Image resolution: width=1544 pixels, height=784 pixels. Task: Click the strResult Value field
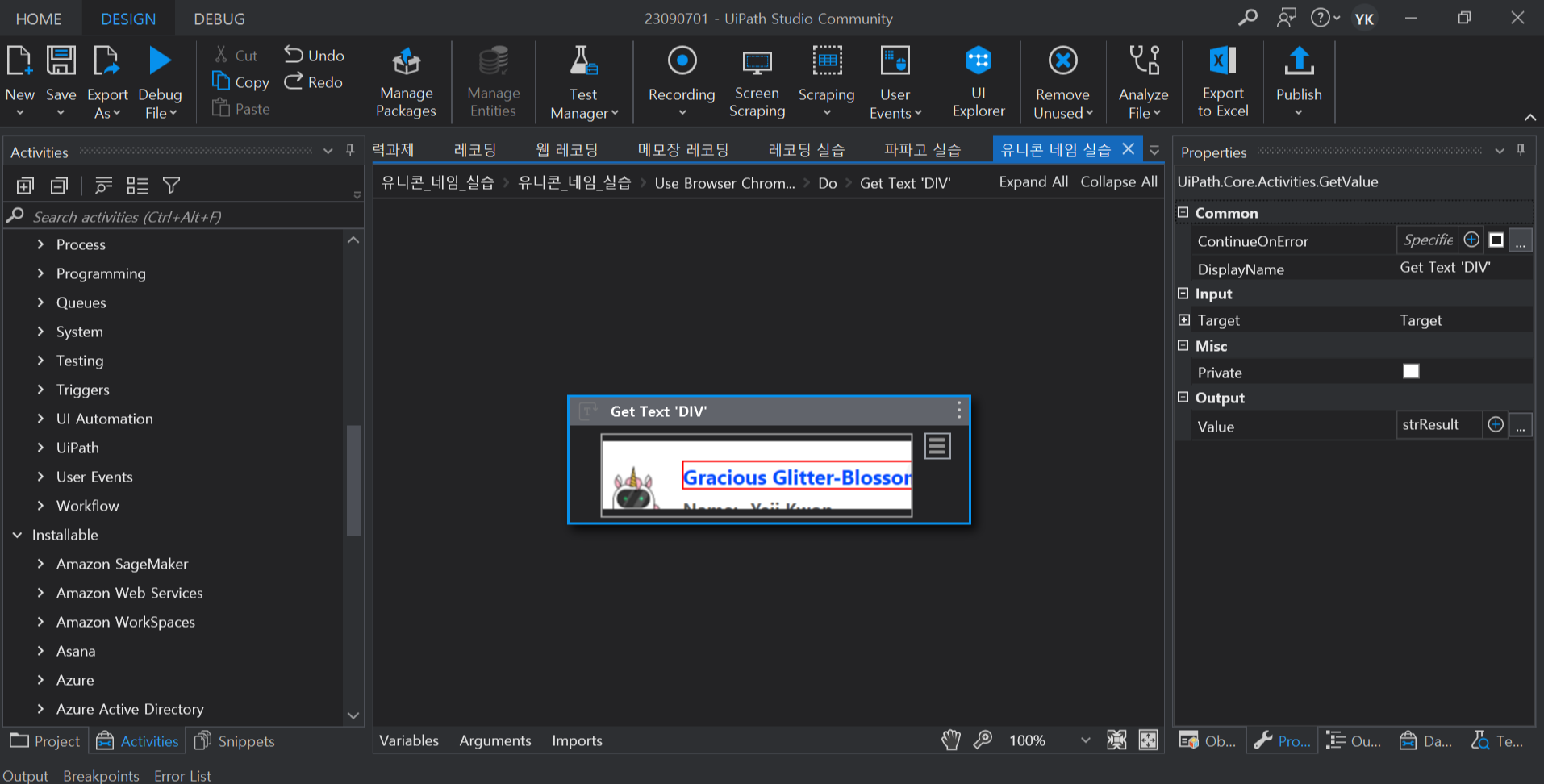(x=1438, y=424)
